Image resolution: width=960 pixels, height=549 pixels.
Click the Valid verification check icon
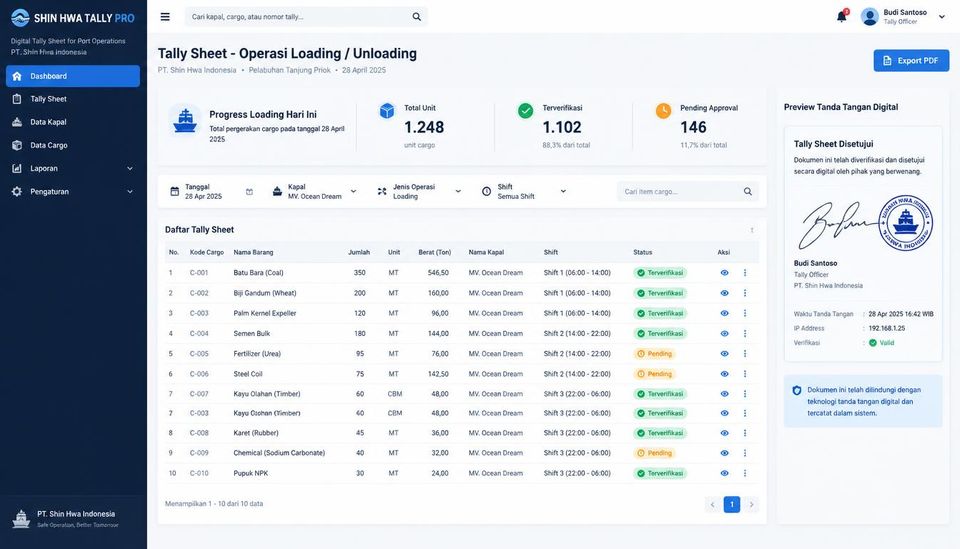tap(873, 343)
